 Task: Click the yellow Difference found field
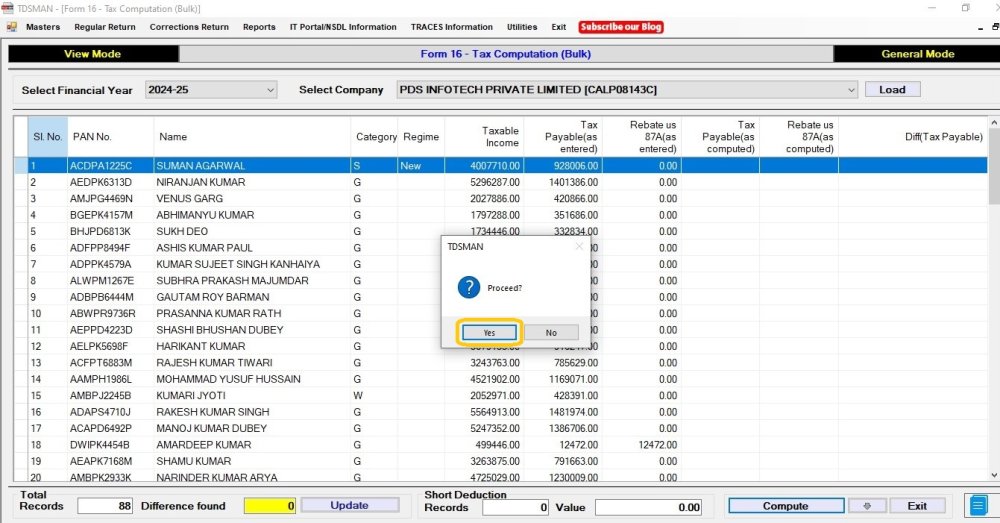[x=270, y=507]
